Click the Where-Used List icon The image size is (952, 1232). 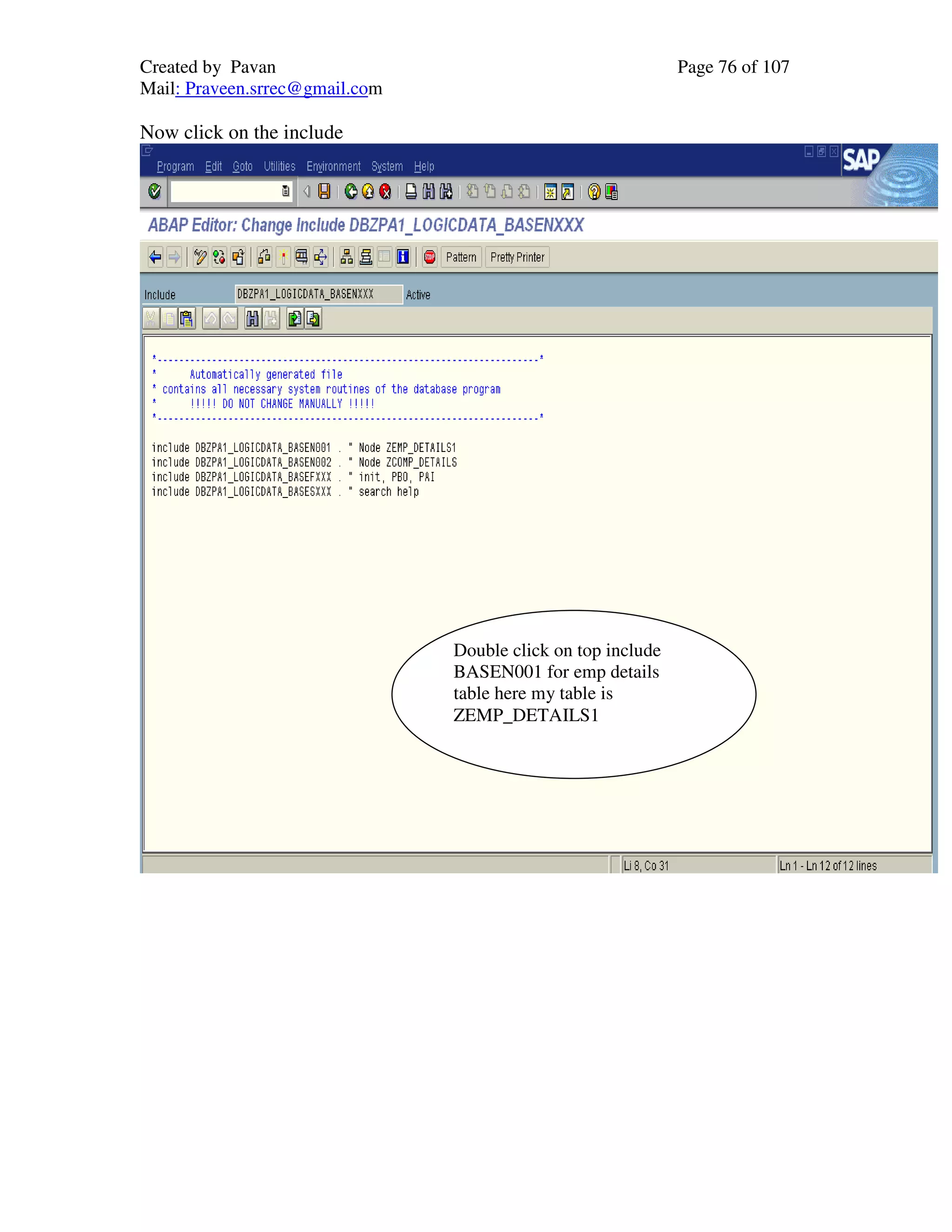(320, 257)
